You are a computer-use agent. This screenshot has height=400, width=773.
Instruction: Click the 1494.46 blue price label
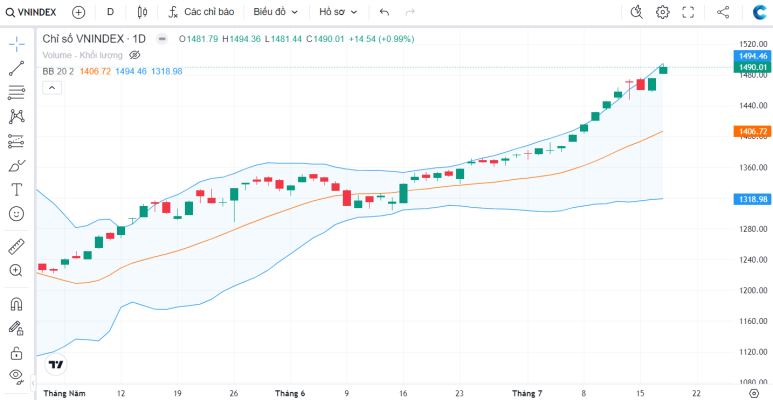tap(753, 56)
